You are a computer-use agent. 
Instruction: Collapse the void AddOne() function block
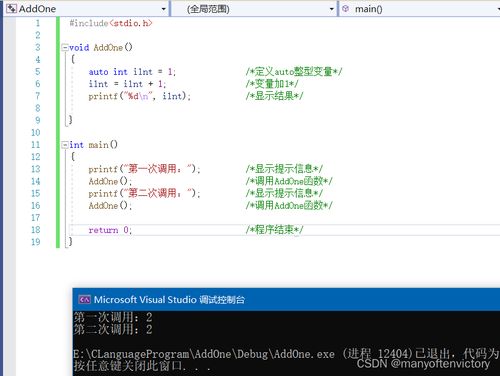(65, 48)
